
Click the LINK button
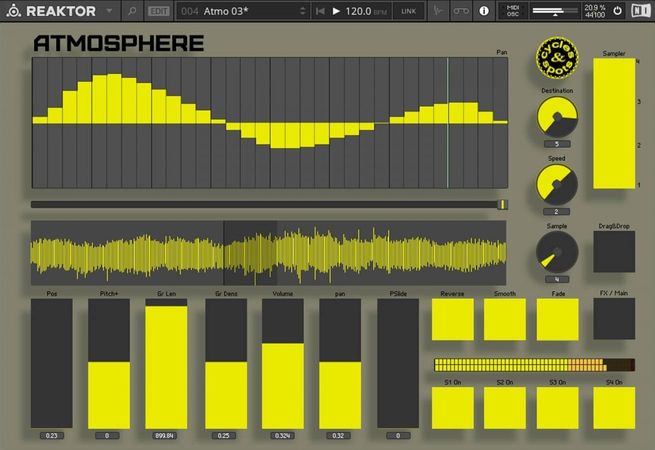(x=408, y=11)
